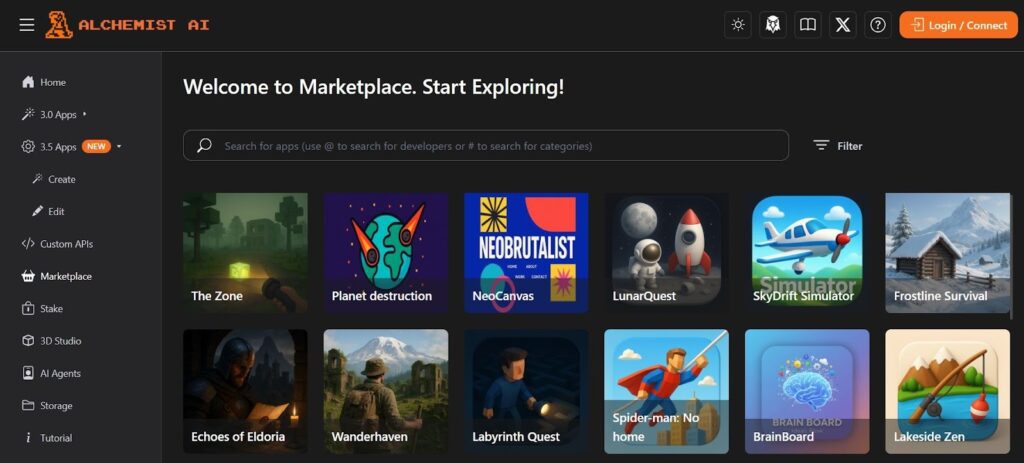
Task: Go to Home in the sidebar
Action: click(52, 82)
